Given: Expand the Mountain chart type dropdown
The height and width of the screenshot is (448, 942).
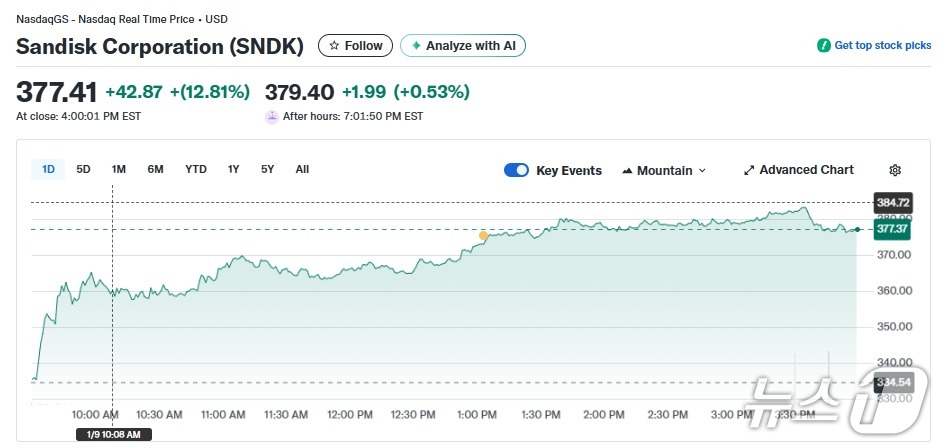Looking at the screenshot, I should pyautogui.click(x=702, y=171).
